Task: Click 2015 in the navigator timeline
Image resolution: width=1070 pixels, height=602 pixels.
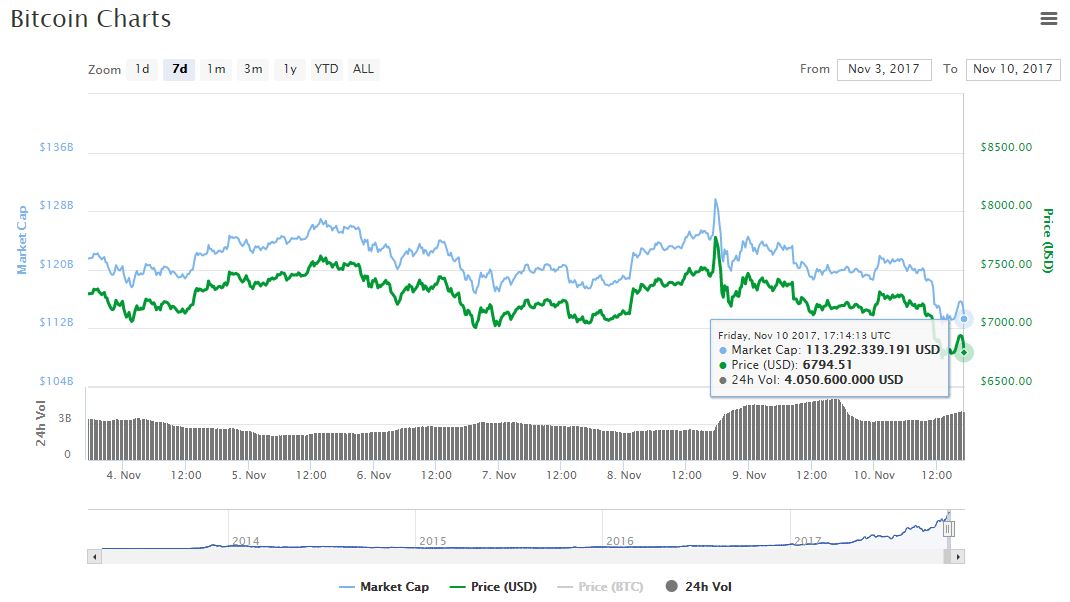Action: click(432, 541)
